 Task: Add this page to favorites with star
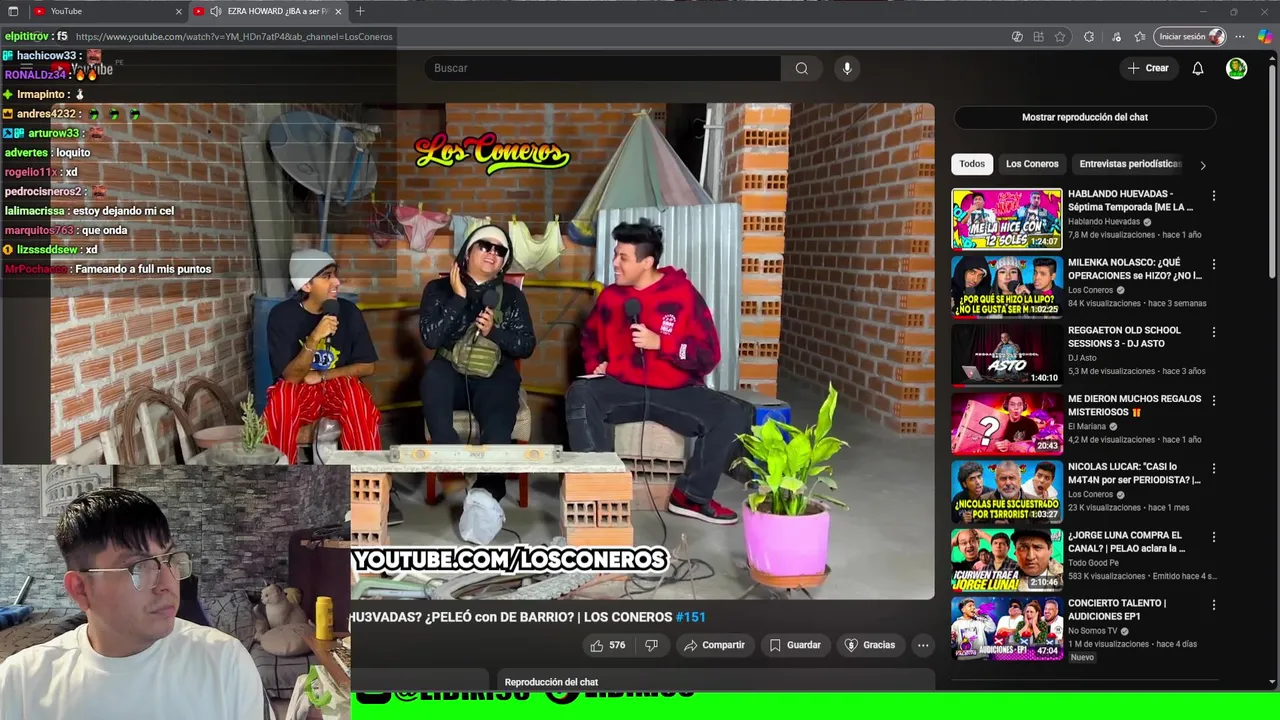tap(1060, 37)
